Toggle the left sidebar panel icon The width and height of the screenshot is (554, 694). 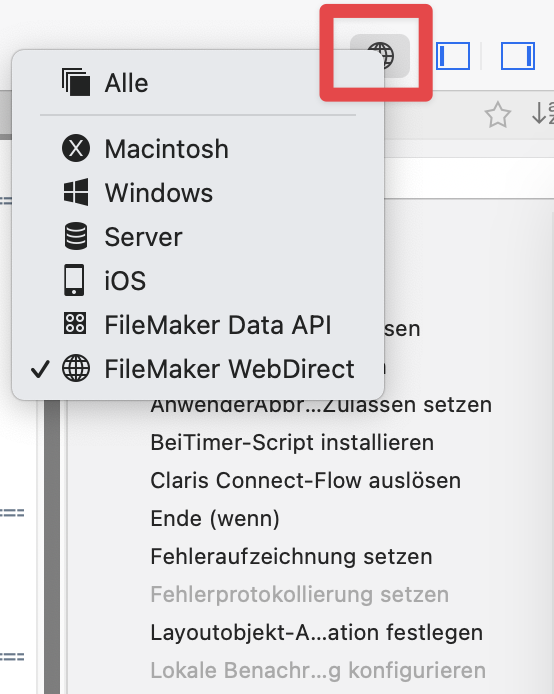(x=453, y=56)
